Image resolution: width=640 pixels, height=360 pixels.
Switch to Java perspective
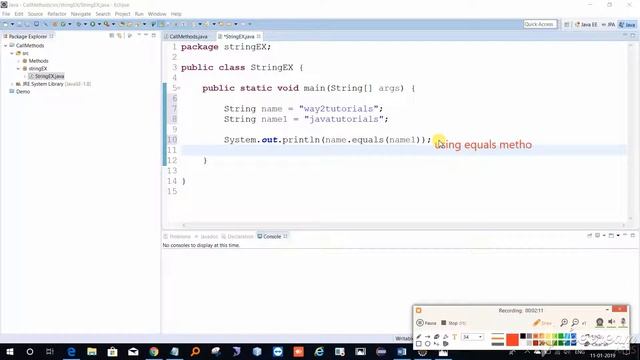[x=627, y=25]
